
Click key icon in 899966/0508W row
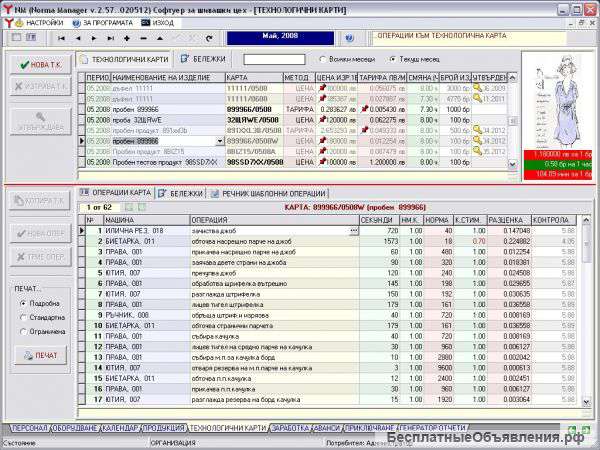[x=477, y=140]
